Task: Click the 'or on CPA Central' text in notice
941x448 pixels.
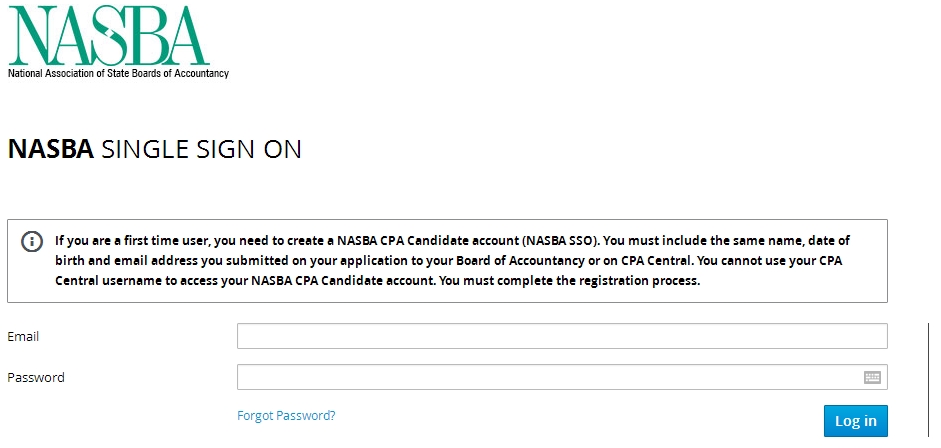Action: pos(593,261)
